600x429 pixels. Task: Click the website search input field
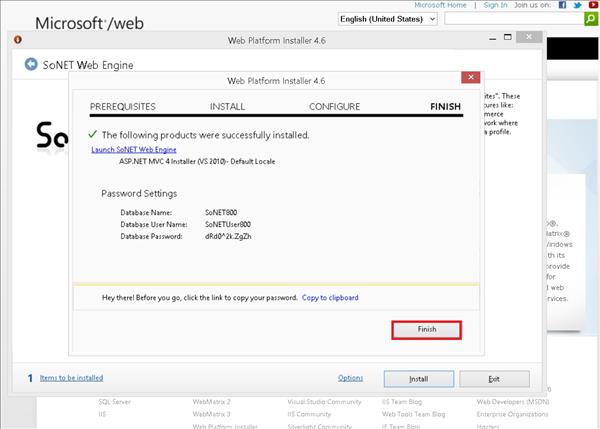tap(514, 19)
